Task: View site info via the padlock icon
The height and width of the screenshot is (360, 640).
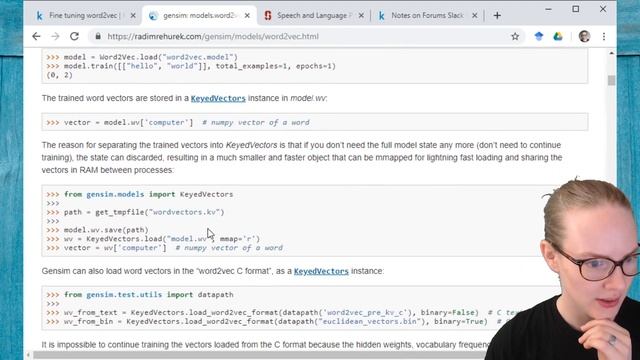Action: coord(98,36)
